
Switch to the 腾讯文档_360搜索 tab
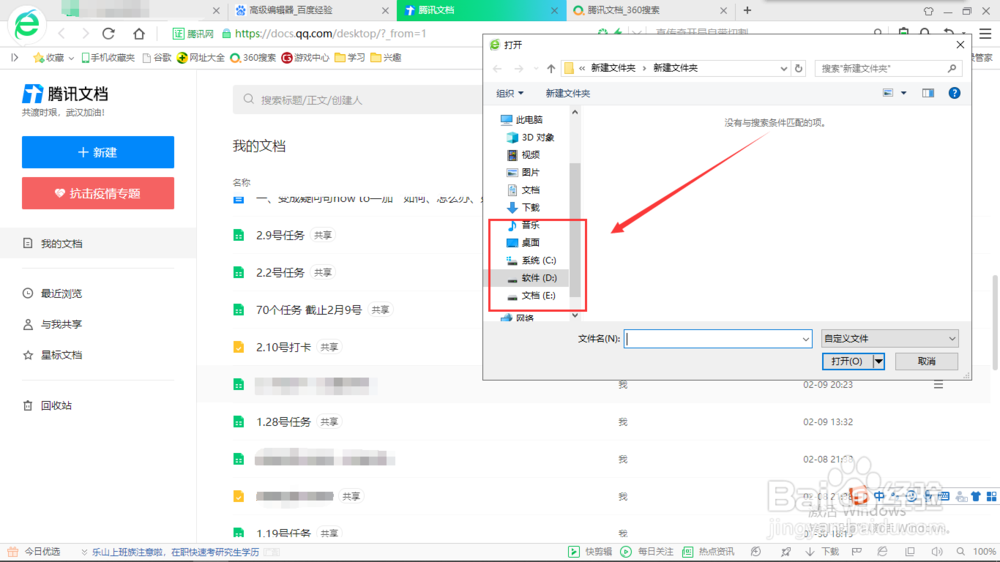pyautogui.click(x=649, y=10)
